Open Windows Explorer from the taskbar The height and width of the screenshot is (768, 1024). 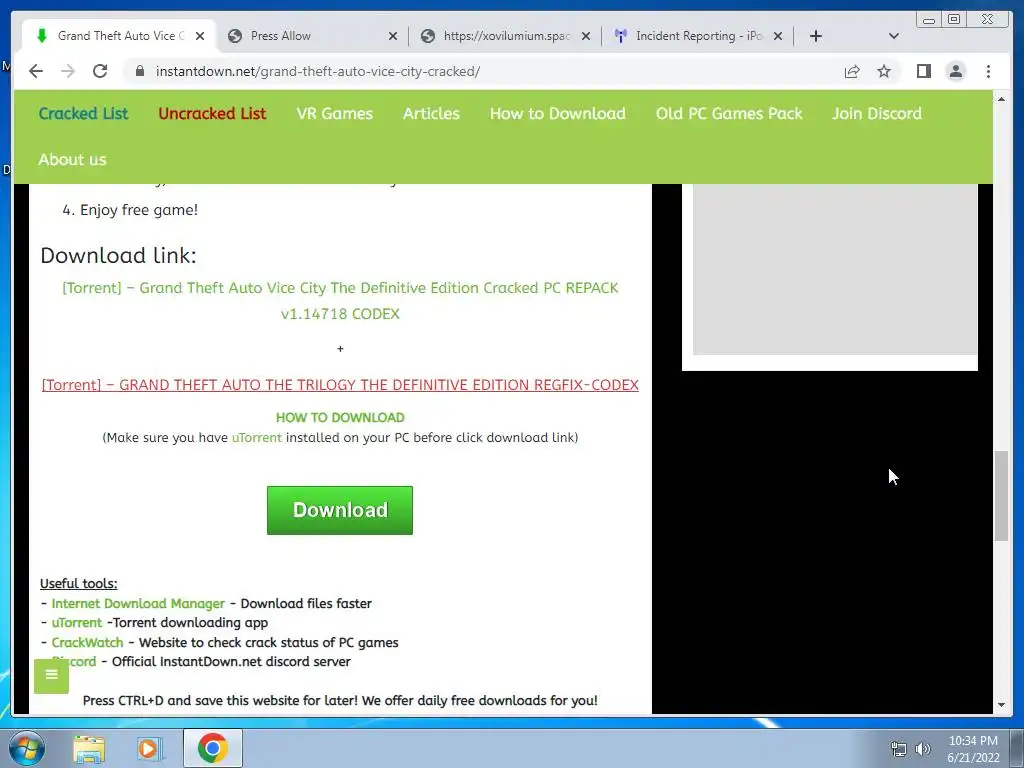coord(89,748)
